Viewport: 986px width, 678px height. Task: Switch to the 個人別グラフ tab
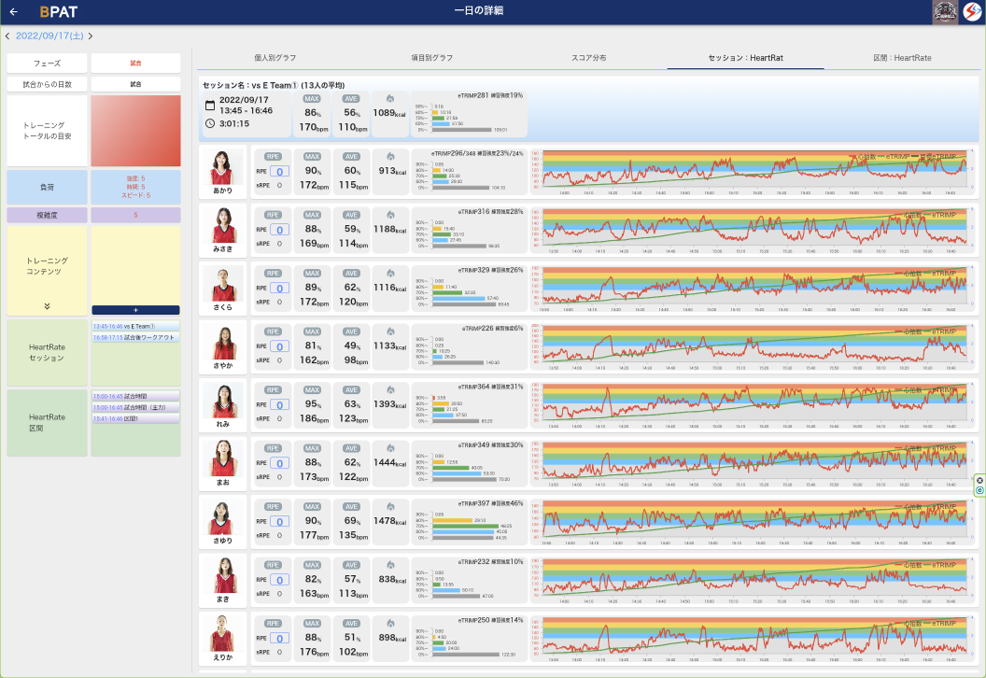pyautogui.click(x=275, y=58)
